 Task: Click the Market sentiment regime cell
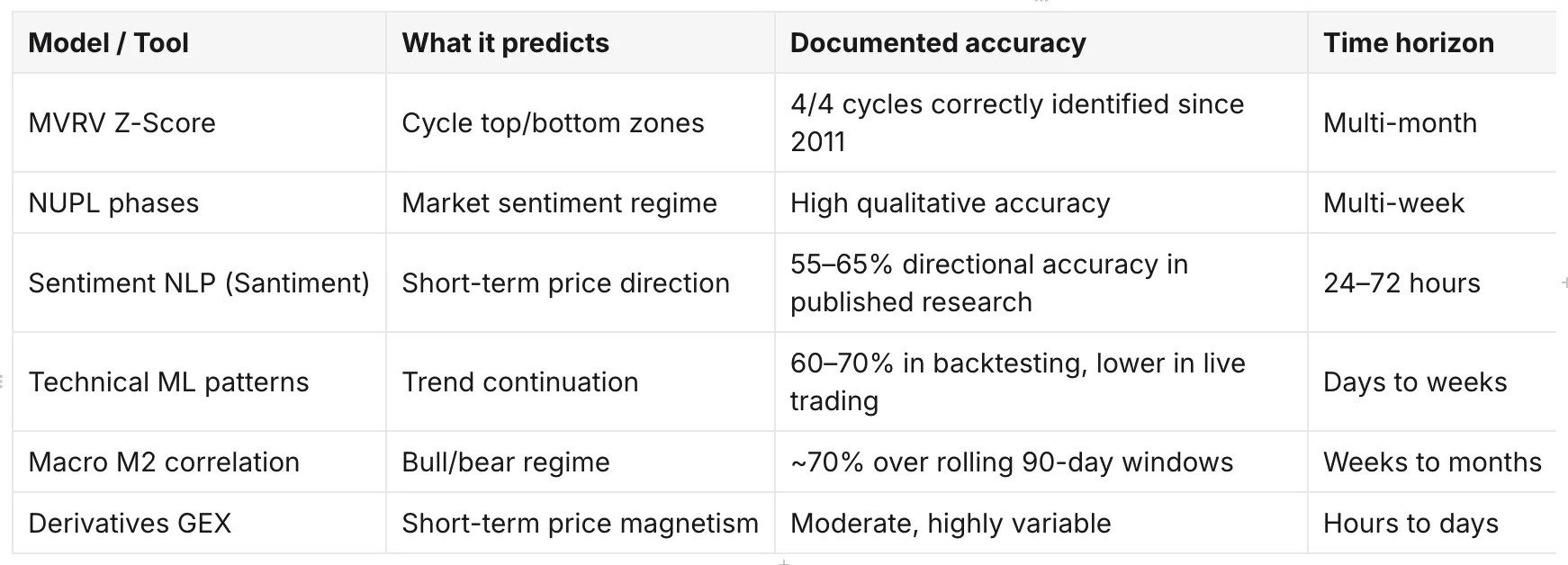[581, 202]
